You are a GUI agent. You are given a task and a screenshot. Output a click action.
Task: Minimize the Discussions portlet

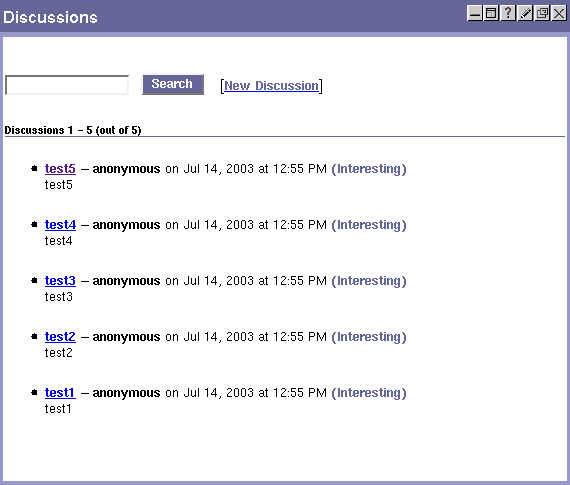tap(475, 14)
